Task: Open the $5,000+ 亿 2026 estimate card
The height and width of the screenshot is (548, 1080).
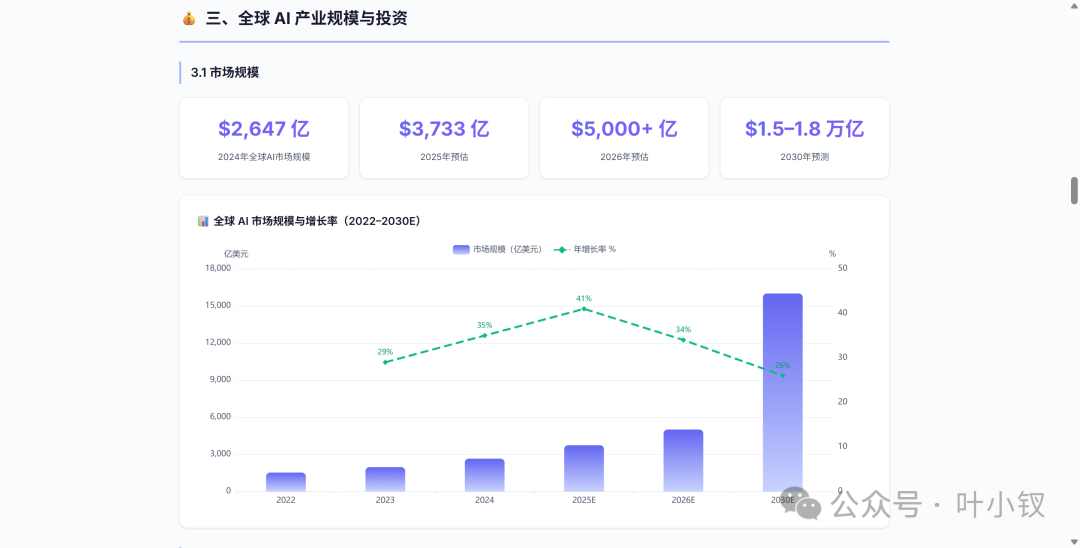Action: point(624,138)
